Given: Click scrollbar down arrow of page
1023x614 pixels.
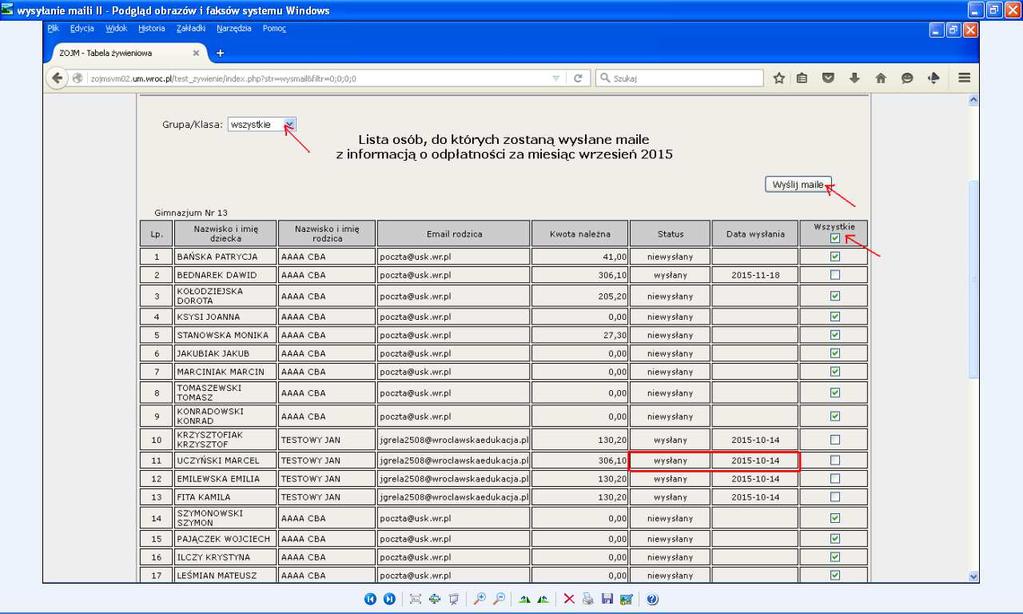Looking at the screenshot, I should click(973, 576).
